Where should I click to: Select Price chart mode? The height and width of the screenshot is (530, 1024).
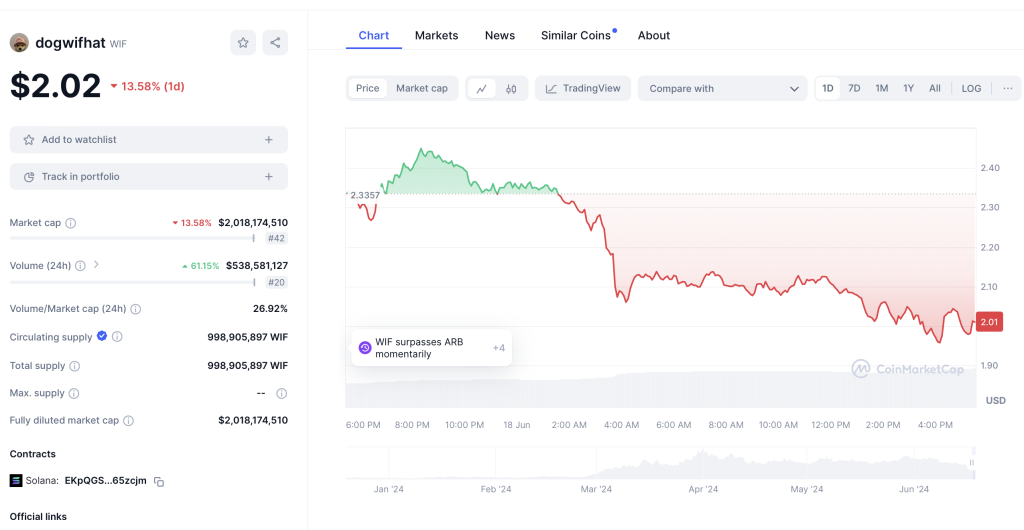point(368,89)
